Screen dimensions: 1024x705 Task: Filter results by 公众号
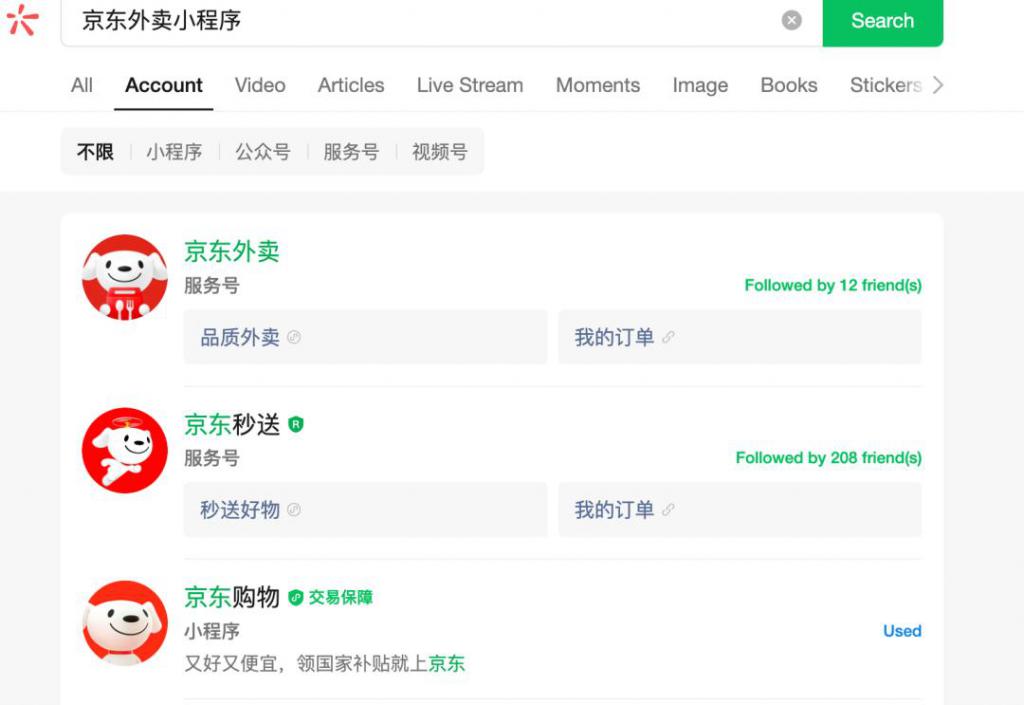pyautogui.click(x=263, y=151)
